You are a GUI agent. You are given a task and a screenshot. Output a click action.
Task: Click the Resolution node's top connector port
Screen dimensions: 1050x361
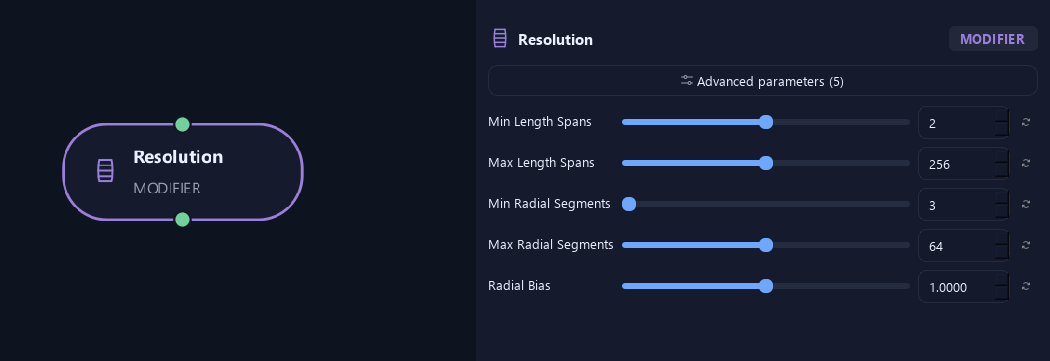[x=182, y=124]
